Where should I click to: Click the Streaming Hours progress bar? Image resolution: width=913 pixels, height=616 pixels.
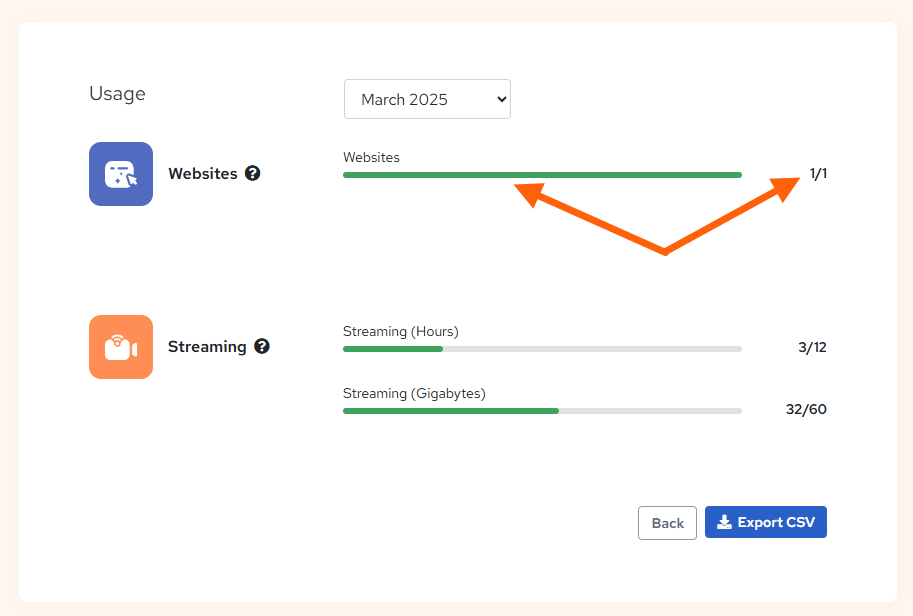click(541, 349)
